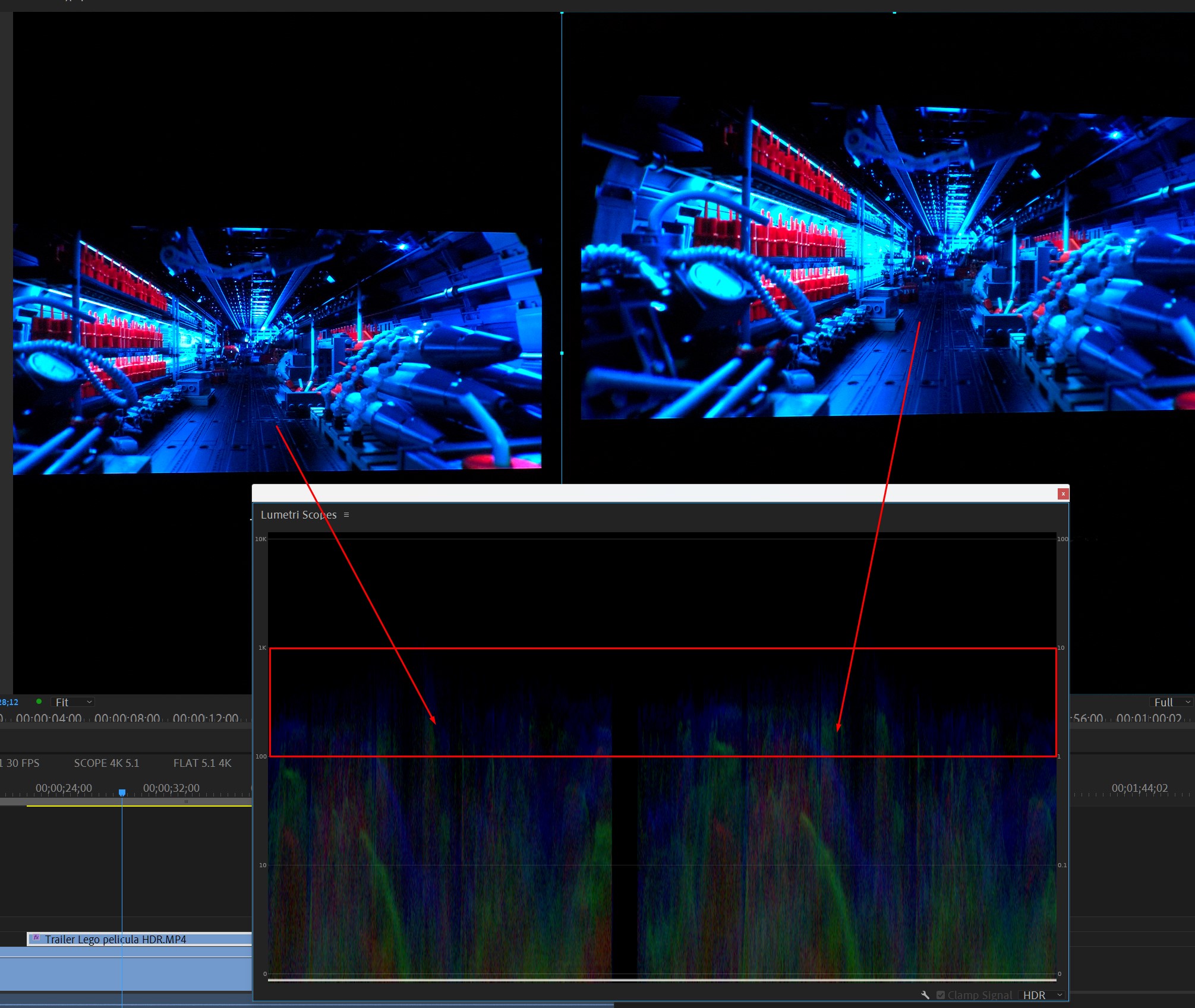
Task: Click the Lumetri Scopes panel title
Action: (298, 515)
